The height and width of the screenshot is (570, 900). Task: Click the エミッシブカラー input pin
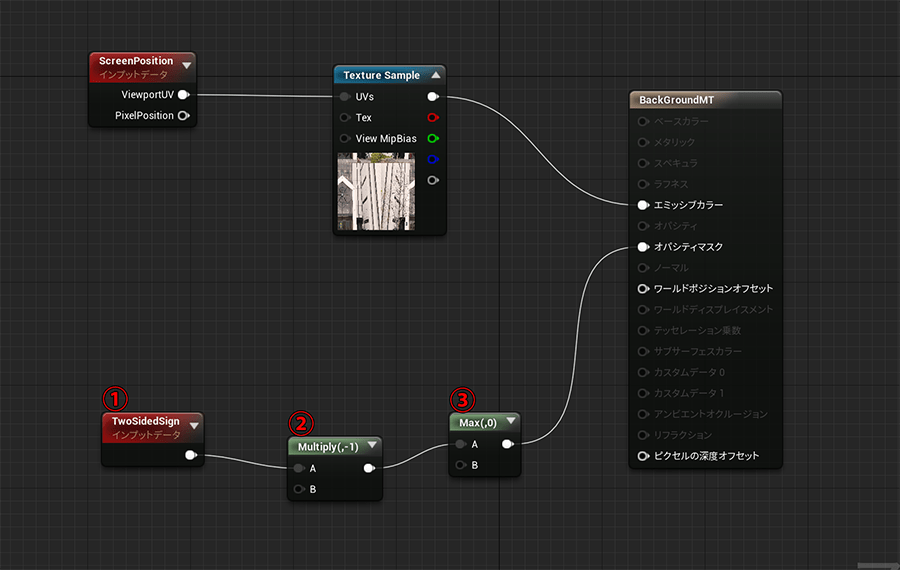pos(643,205)
